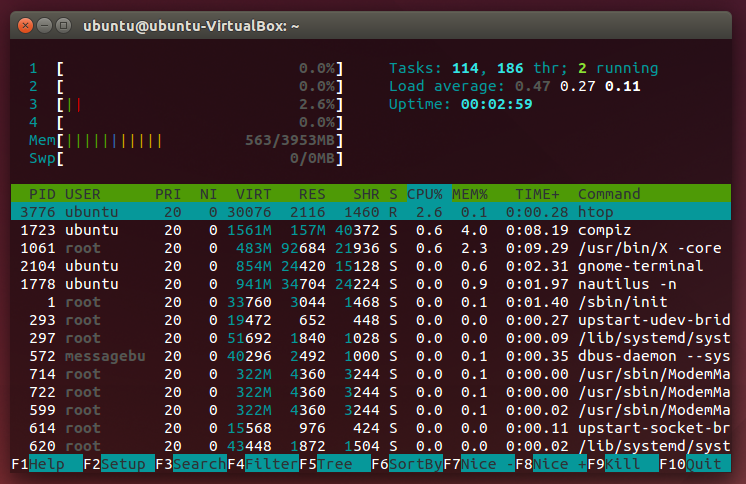Image resolution: width=746 pixels, height=484 pixels.
Task: Click the Command column header
Action: (x=609, y=194)
